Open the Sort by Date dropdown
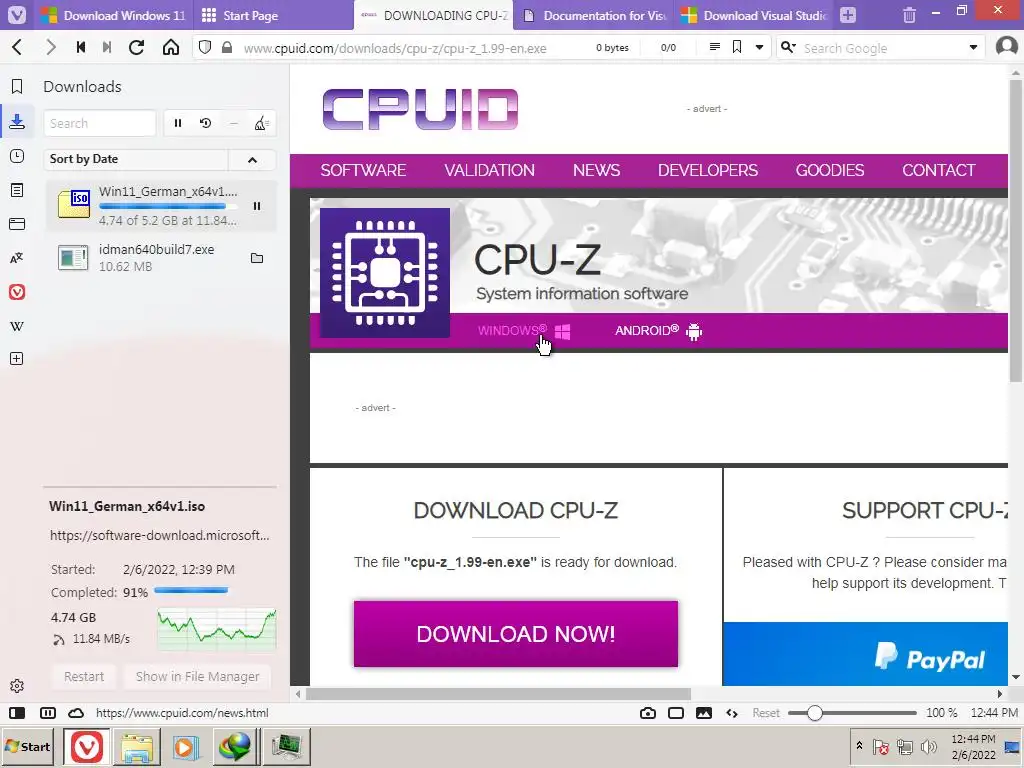The height and width of the screenshot is (768, 1024). [x=136, y=159]
